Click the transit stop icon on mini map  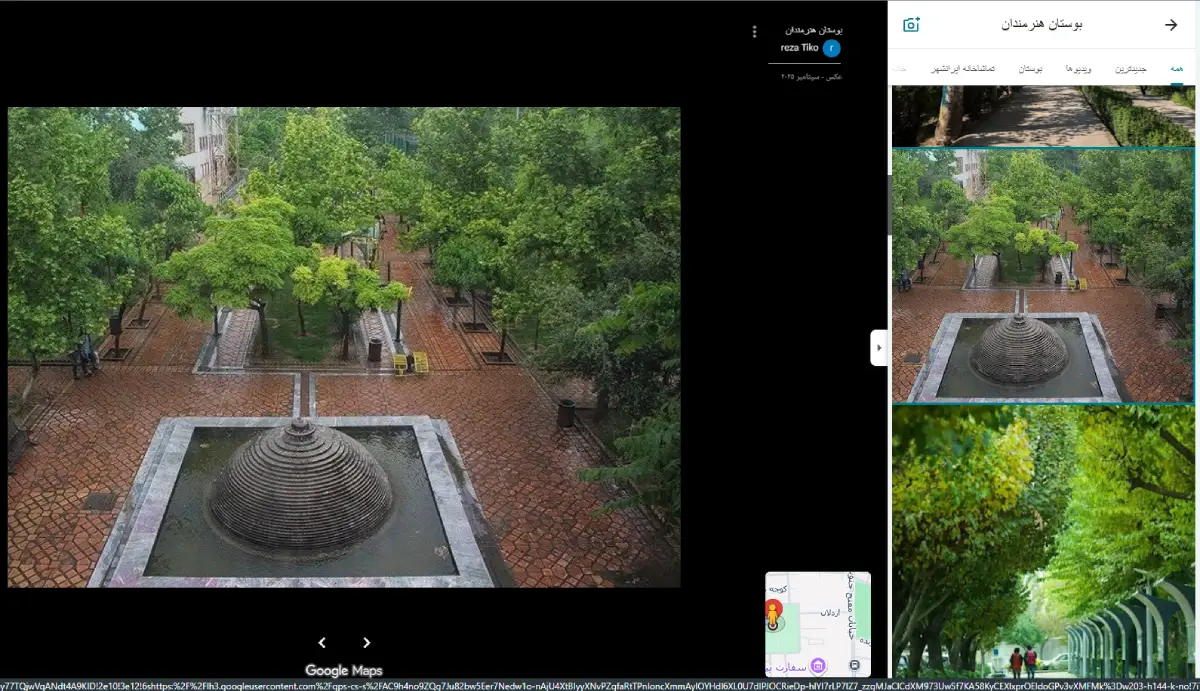click(x=855, y=665)
